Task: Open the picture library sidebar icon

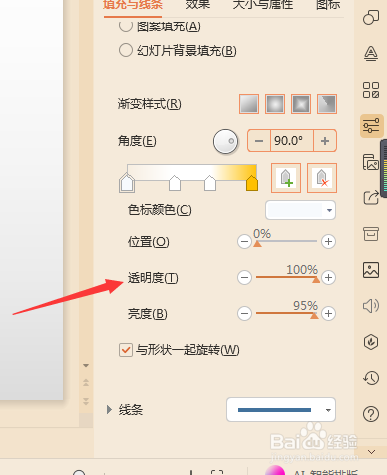Action: point(371,162)
